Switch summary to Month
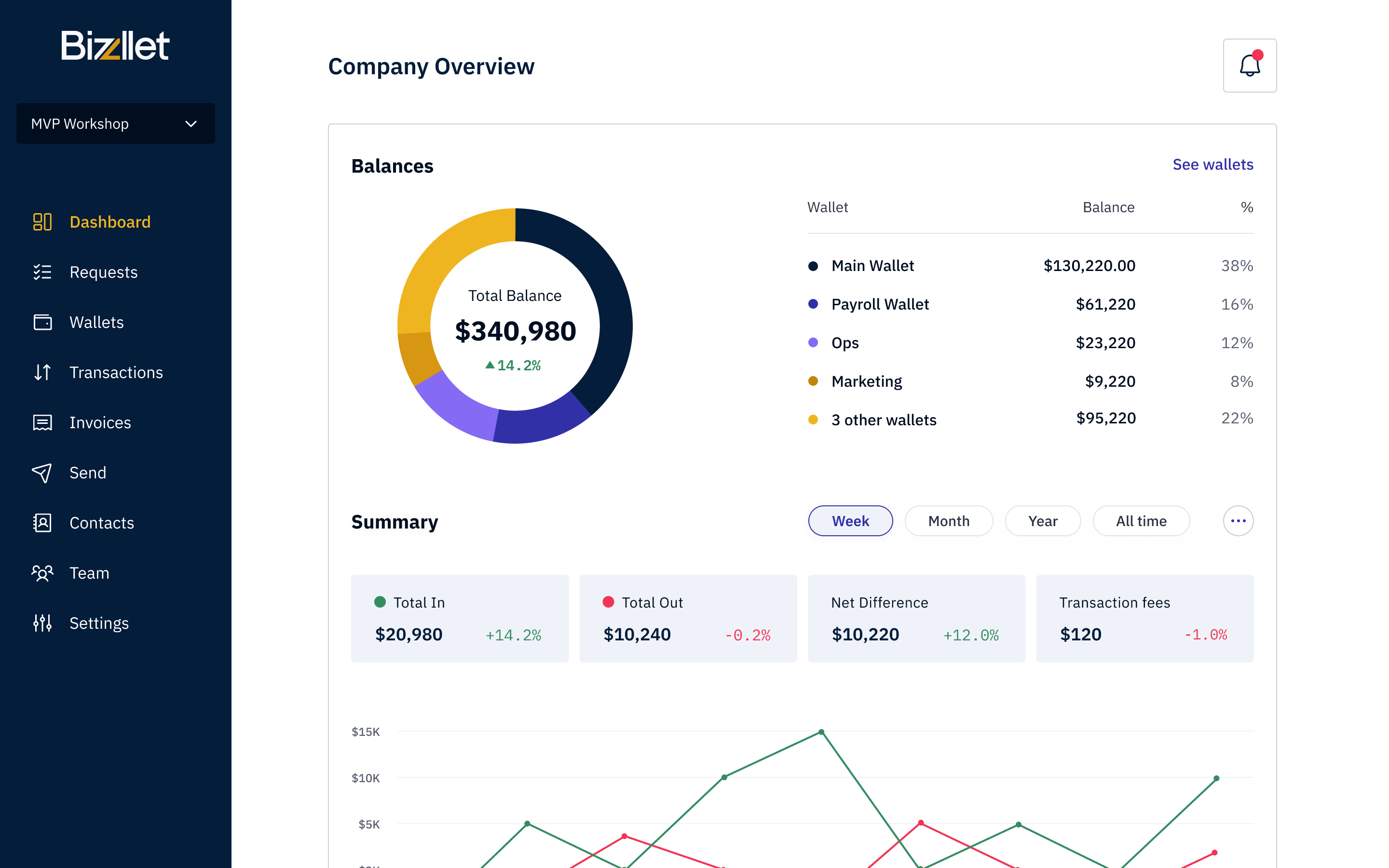This screenshot has width=1389, height=868. click(x=948, y=521)
